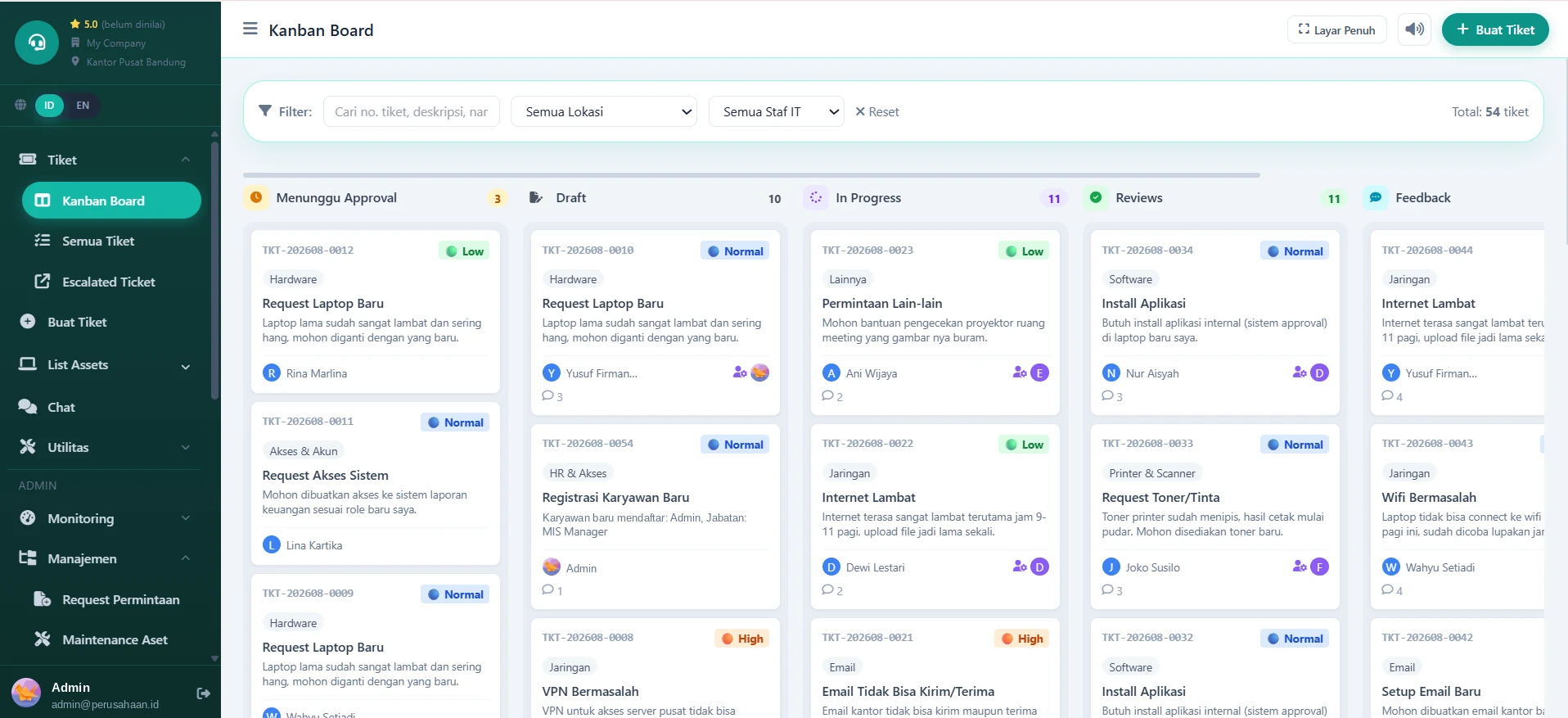Screen dimensions: 1568x718
Task: Click the horizontal kanban scrollbar
Action: point(751,175)
